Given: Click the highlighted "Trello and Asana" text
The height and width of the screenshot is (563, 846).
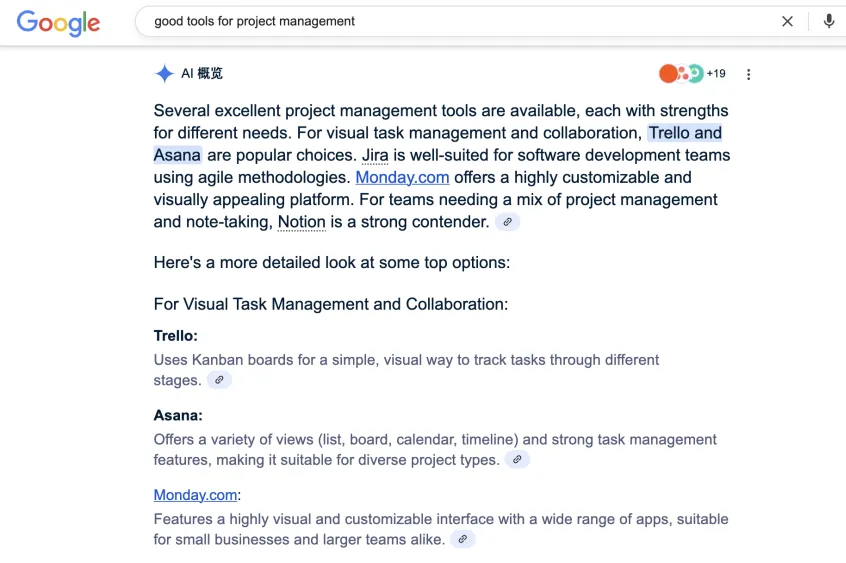Looking at the screenshot, I should click(684, 133).
